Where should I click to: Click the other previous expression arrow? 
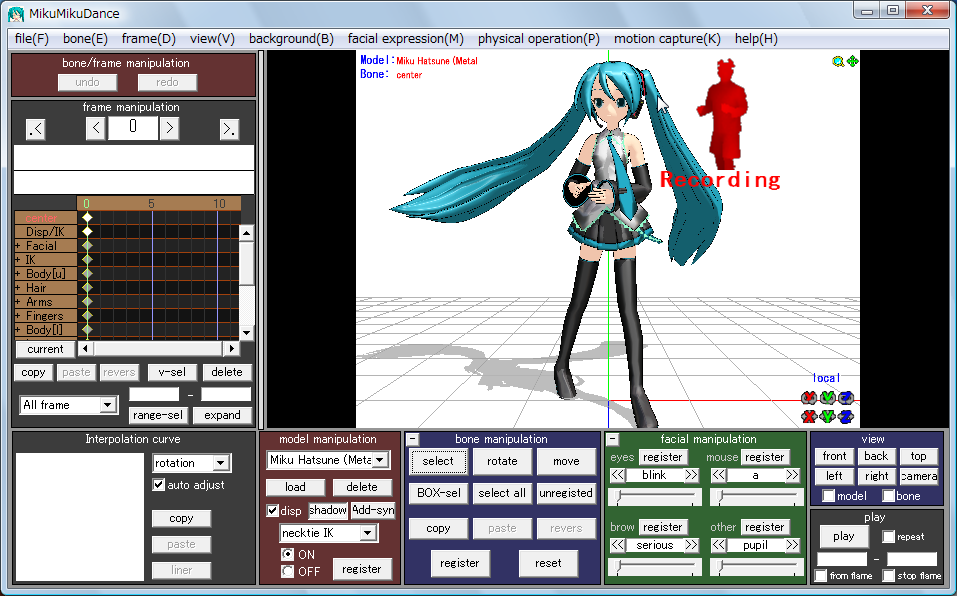click(x=718, y=545)
